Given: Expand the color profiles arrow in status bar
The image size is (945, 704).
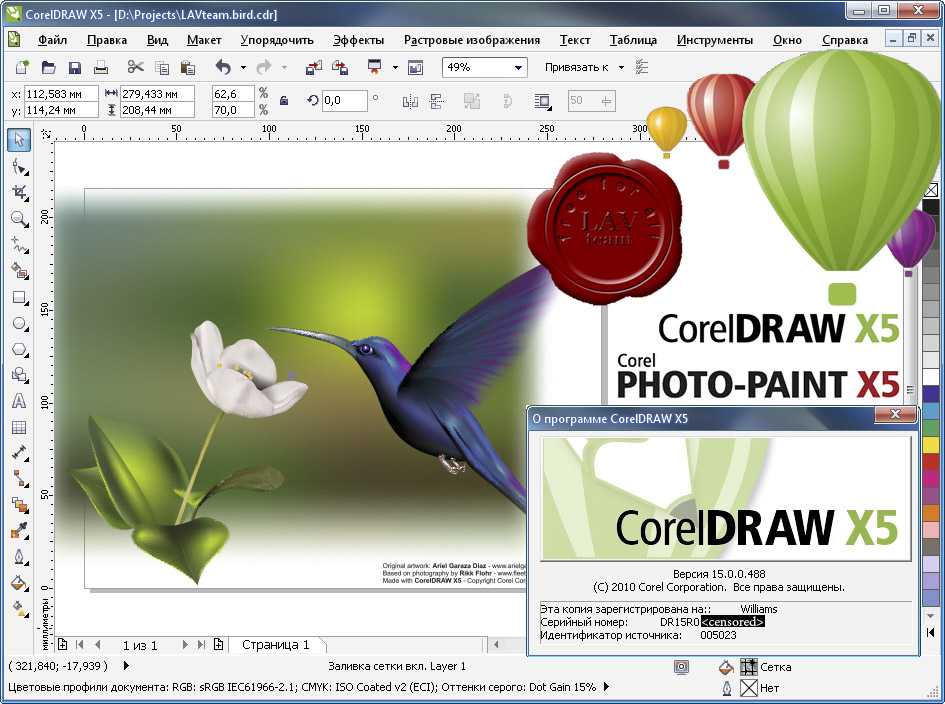Looking at the screenshot, I should click(x=606, y=686).
